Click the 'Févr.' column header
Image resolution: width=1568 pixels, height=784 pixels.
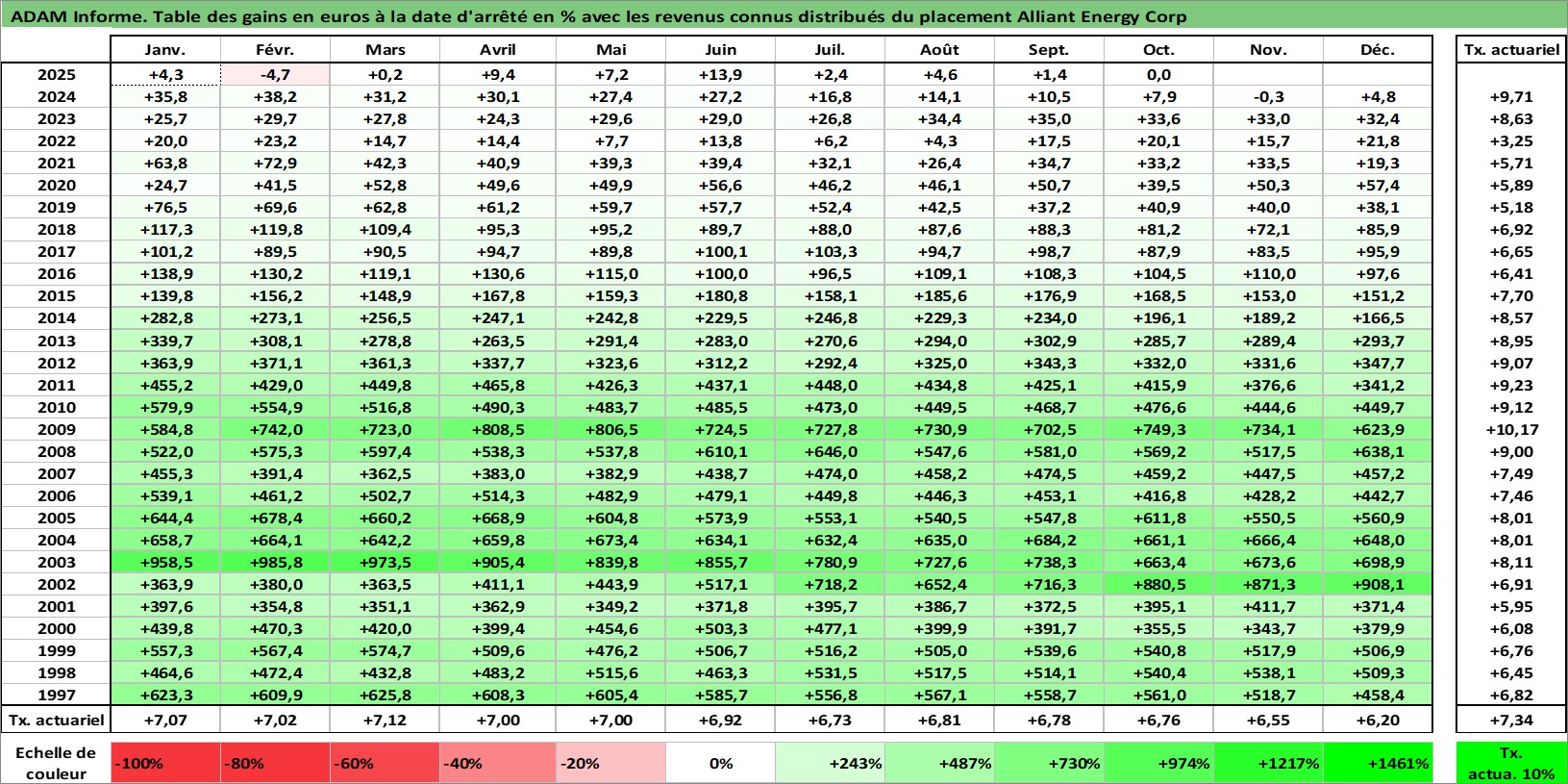point(276,50)
